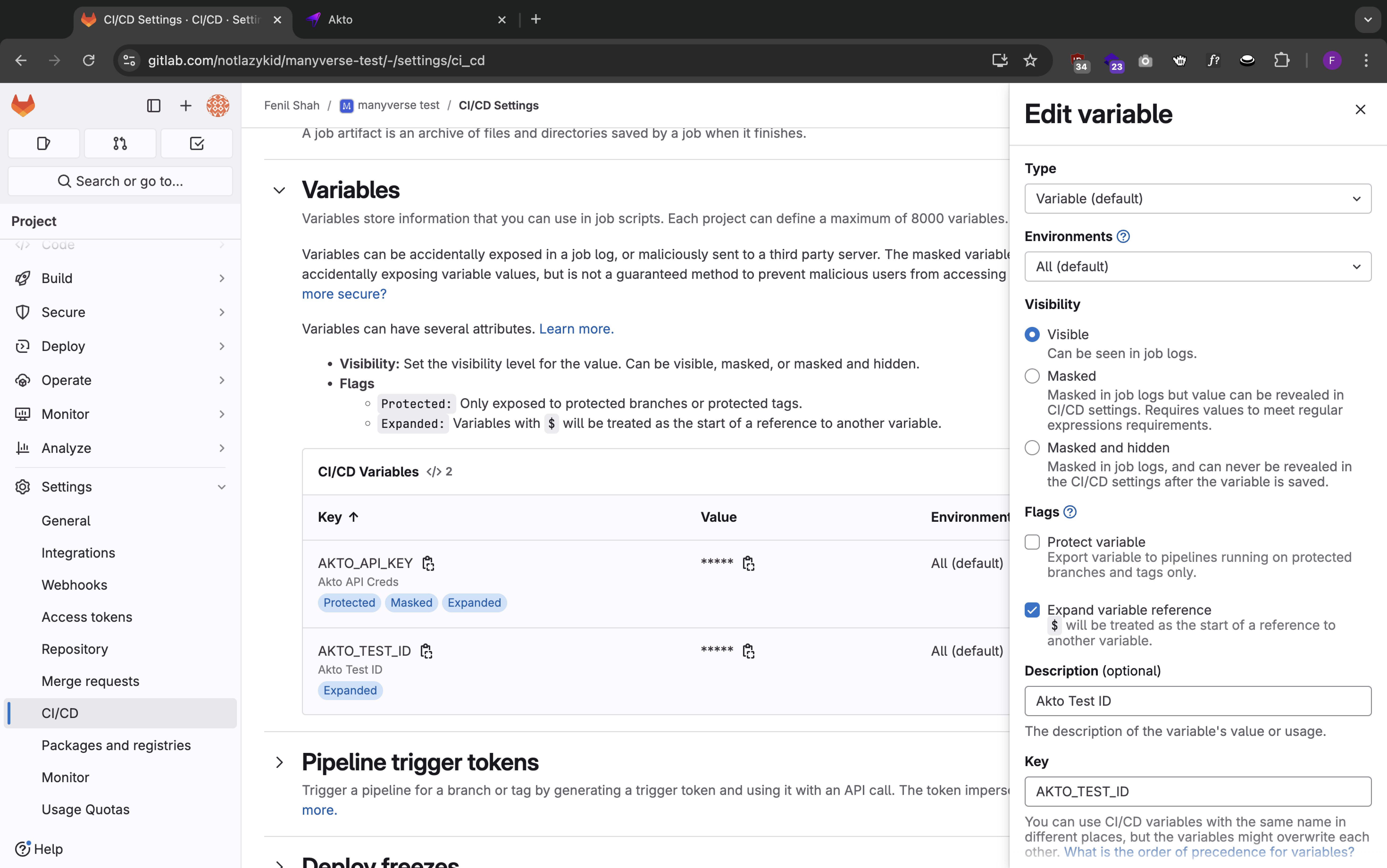The image size is (1387, 868).
Task: Uncheck Expand variable reference checkbox
Action: coord(1032,610)
